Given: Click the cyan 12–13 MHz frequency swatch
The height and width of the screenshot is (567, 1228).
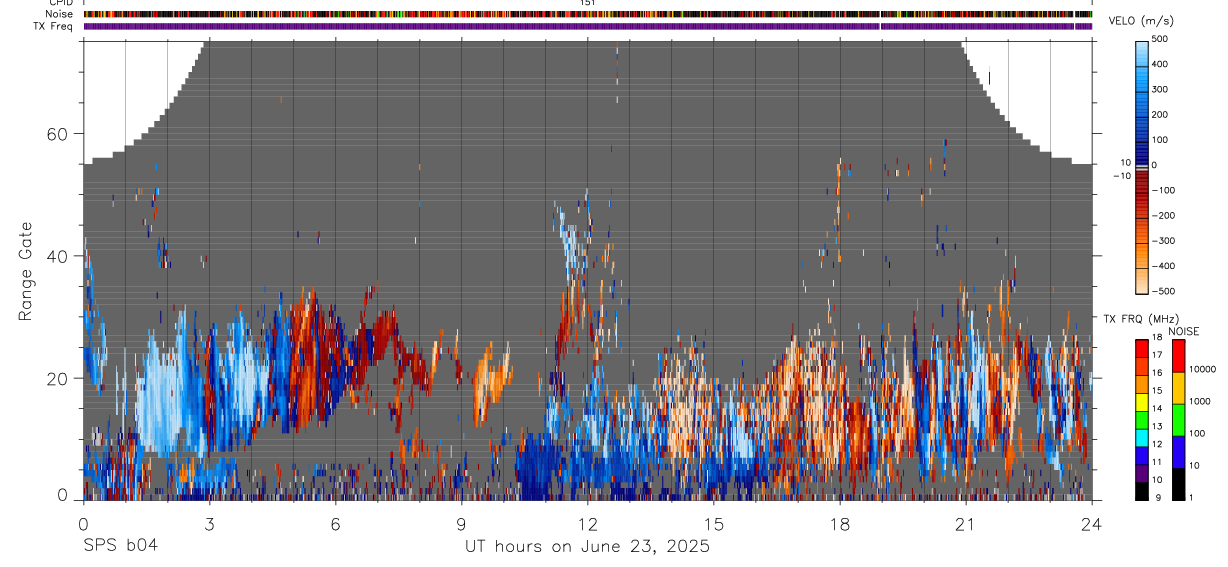Looking at the screenshot, I should coord(1142,438).
